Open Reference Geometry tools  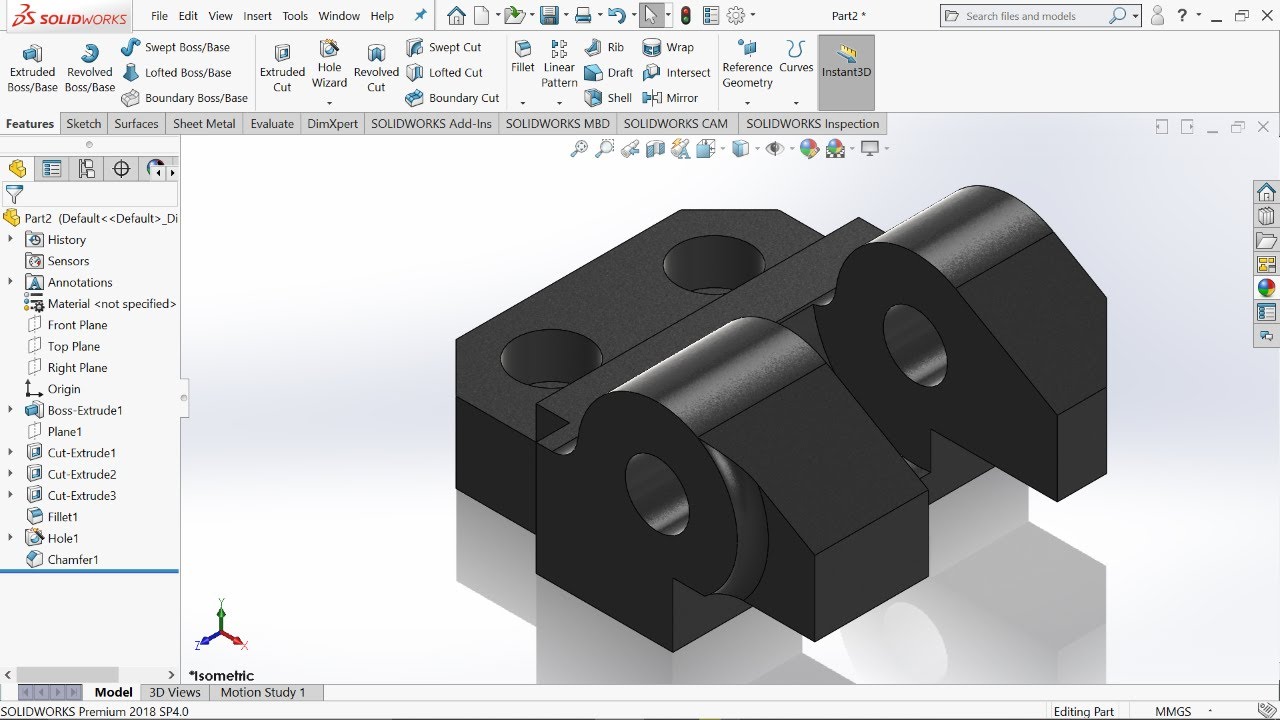coord(747,64)
